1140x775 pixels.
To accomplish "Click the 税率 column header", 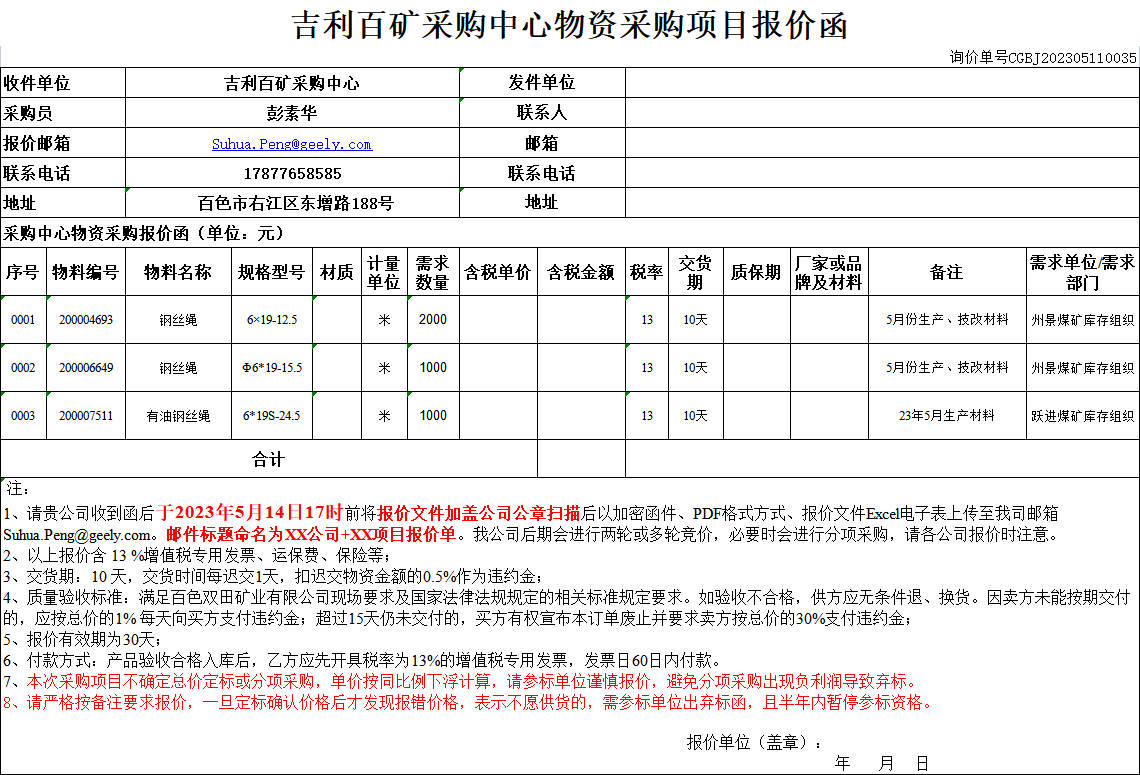I will (646, 272).
